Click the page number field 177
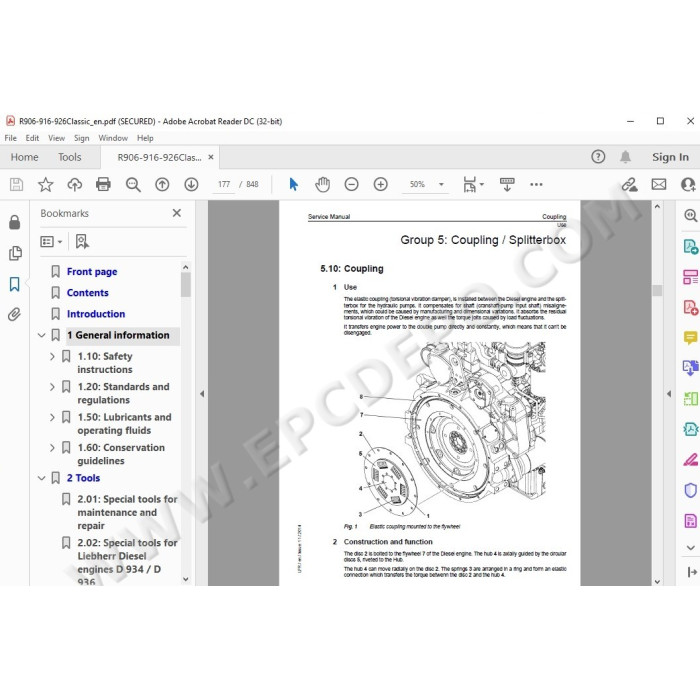The image size is (700, 700). [224, 184]
